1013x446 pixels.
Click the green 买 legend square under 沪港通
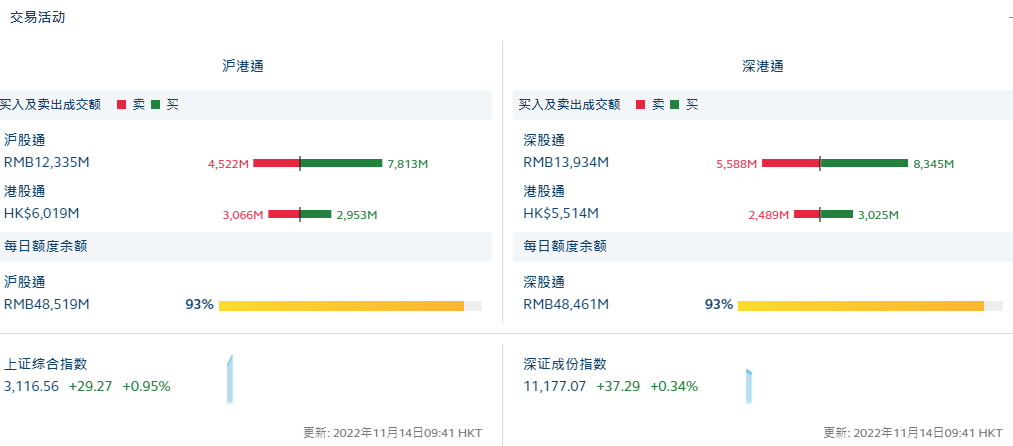click(155, 104)
